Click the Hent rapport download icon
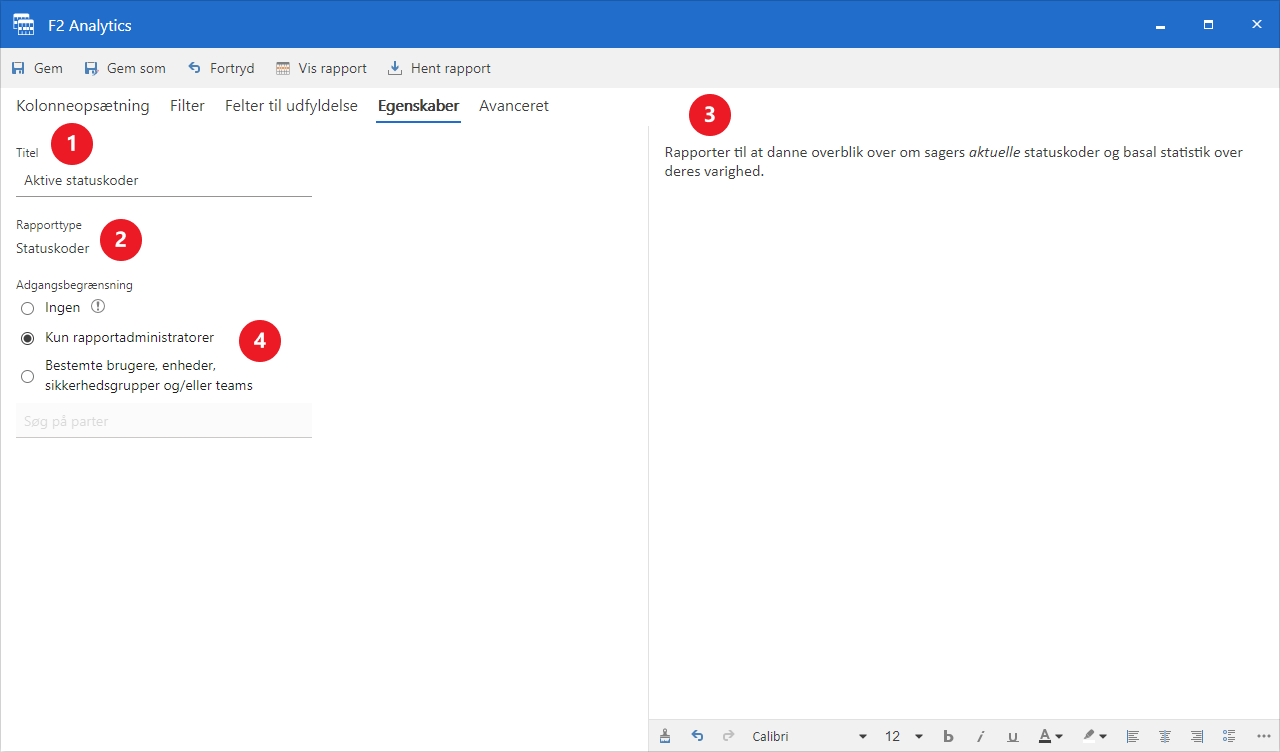Image resolution: width=1280 pixels, height=752 pixels. tap(395, 69)
